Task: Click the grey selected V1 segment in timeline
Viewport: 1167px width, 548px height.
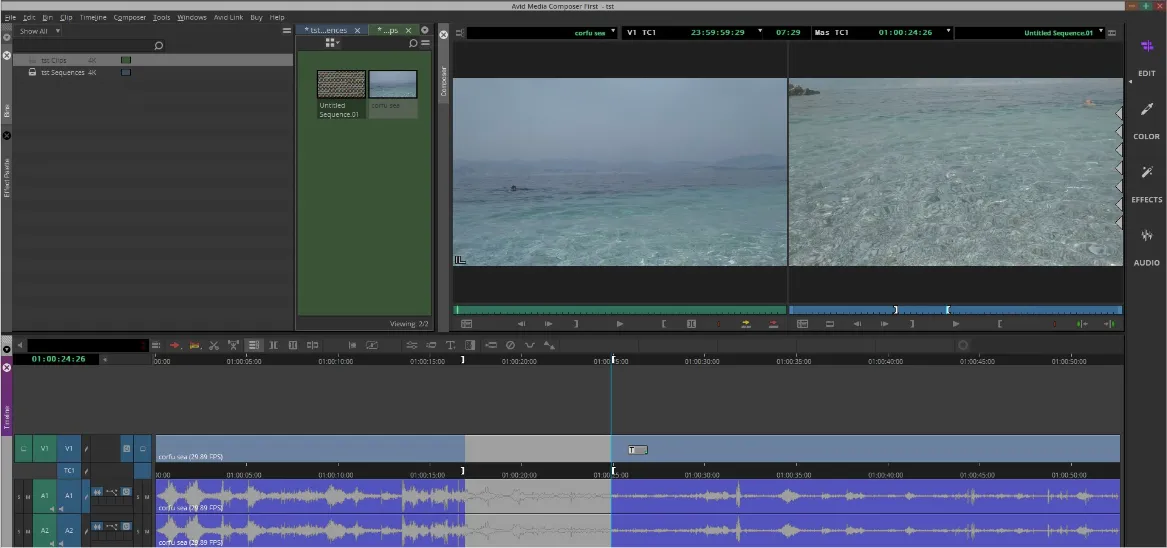Action: point(537,449)
